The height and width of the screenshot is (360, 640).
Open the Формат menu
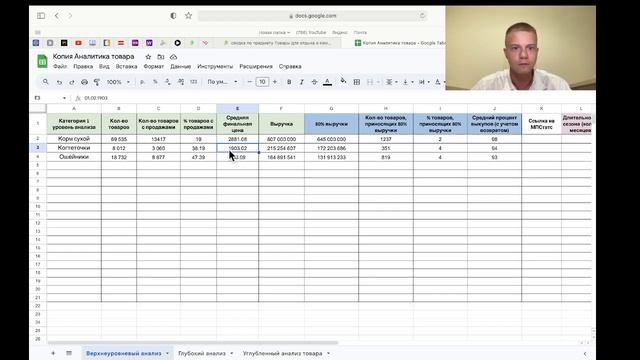[x=153, y=66]
